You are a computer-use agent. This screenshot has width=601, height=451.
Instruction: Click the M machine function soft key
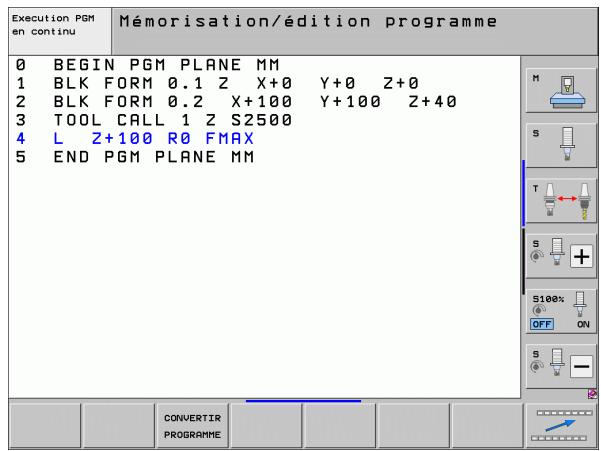pos(561,90)
